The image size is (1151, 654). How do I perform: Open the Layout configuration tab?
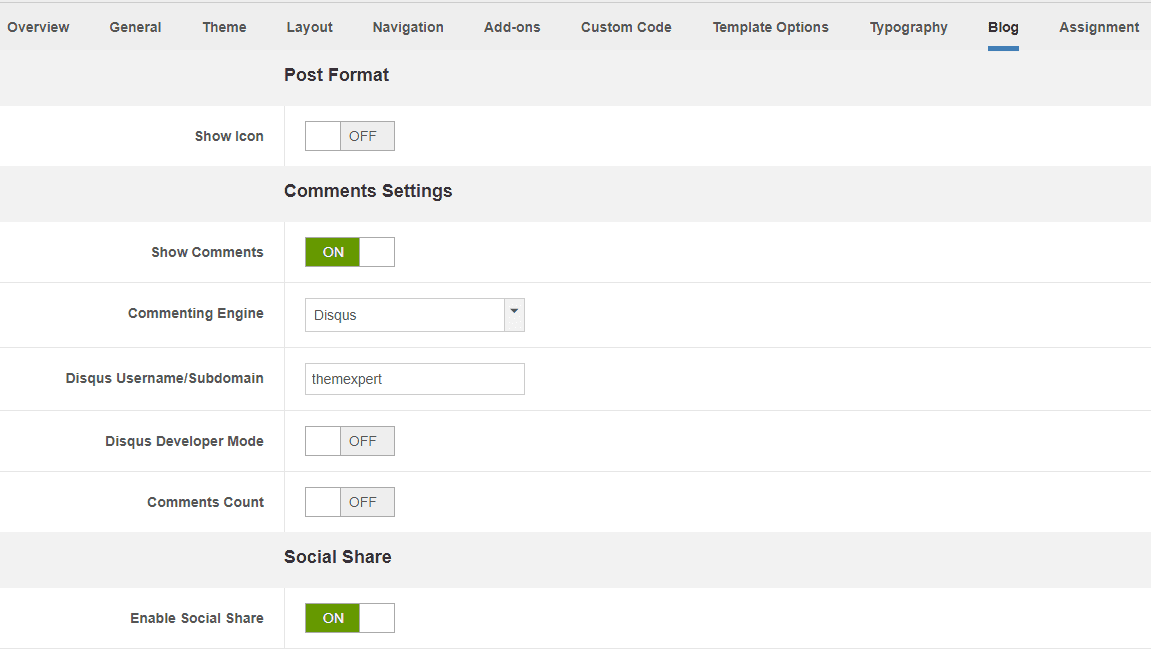point(309,27)
